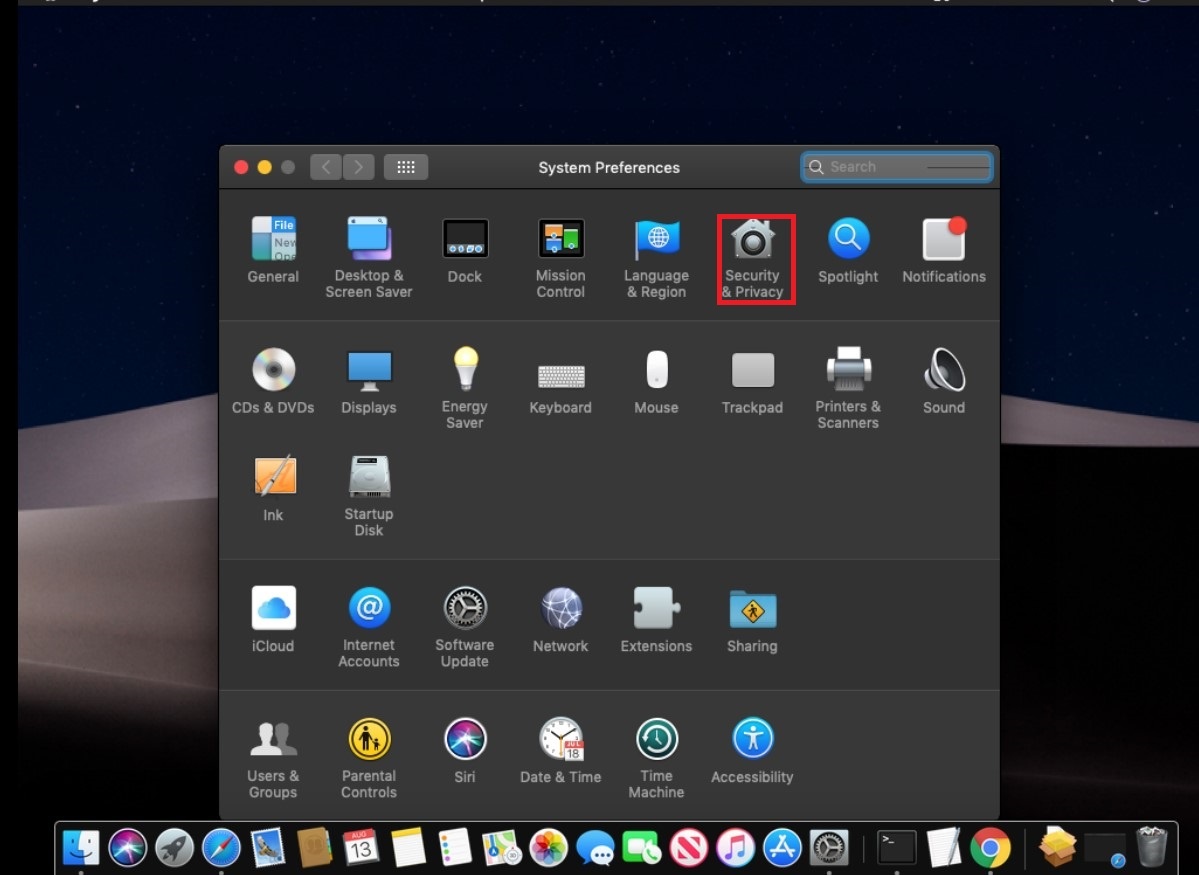
Task: Open the Extensions preferences pane
Action: [656, 620]
